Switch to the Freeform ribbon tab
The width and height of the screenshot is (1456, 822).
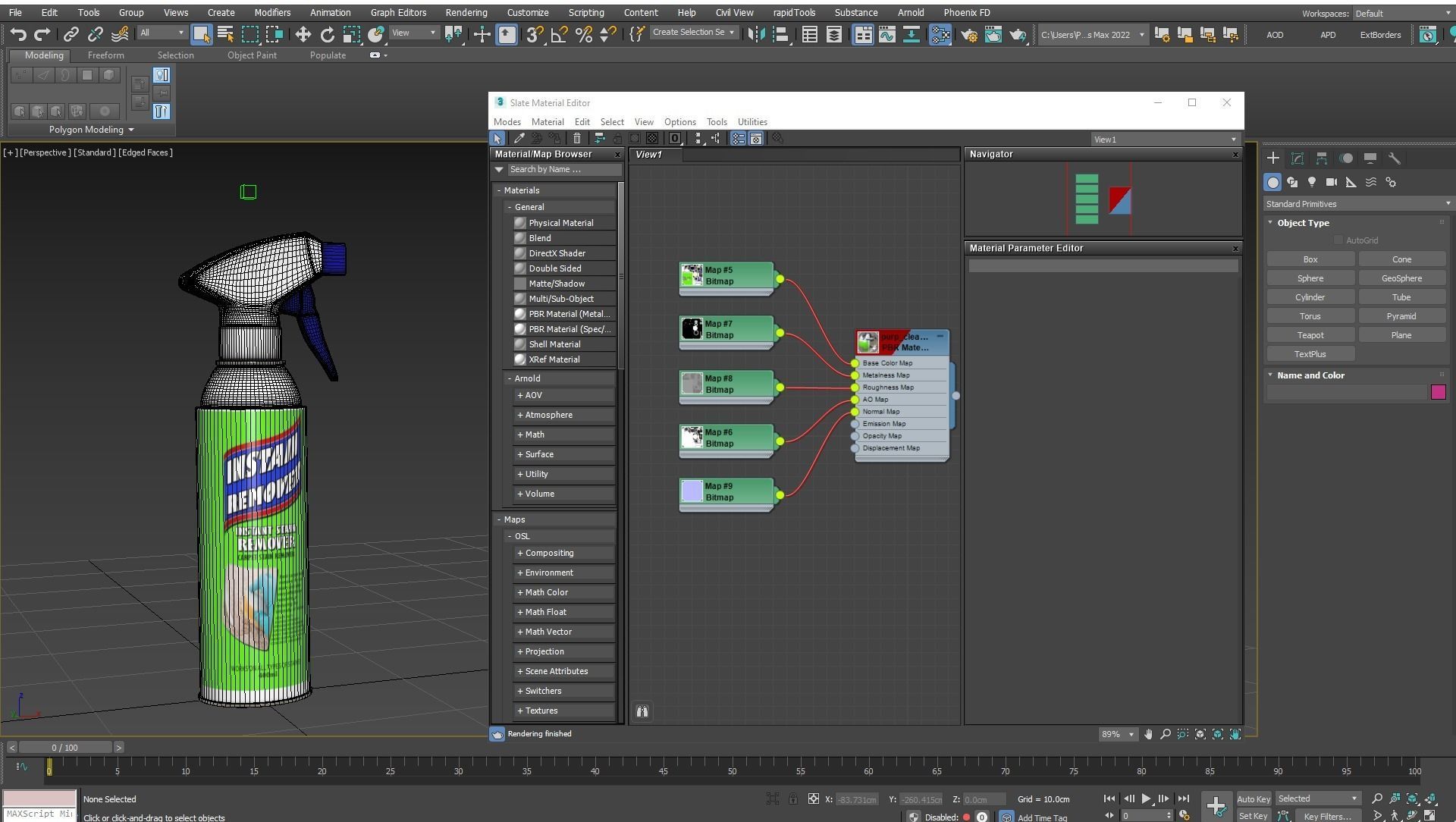105,55
